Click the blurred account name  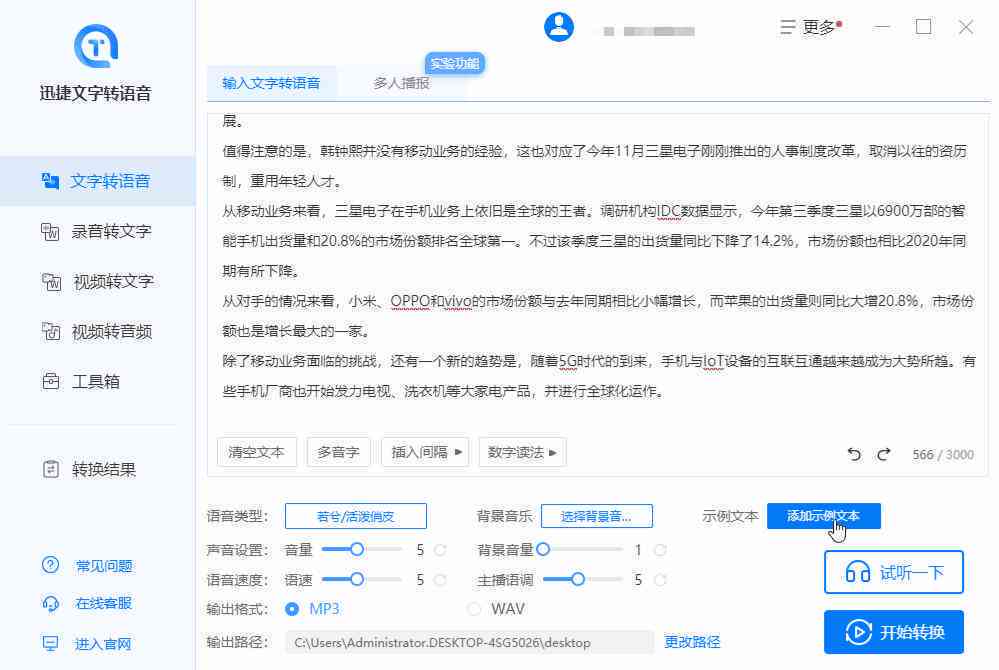(649, 31)
